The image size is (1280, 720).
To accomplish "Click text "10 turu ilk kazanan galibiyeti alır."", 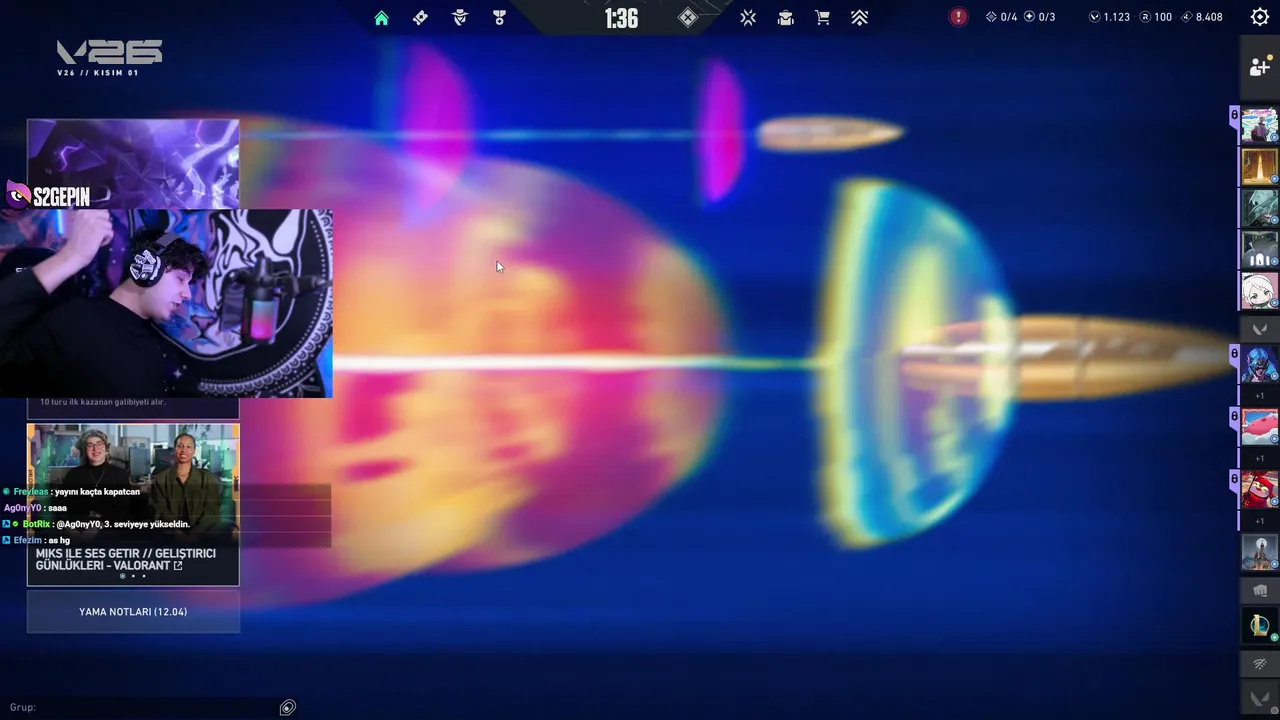I will pyautogui.click(x=102, y=401).
